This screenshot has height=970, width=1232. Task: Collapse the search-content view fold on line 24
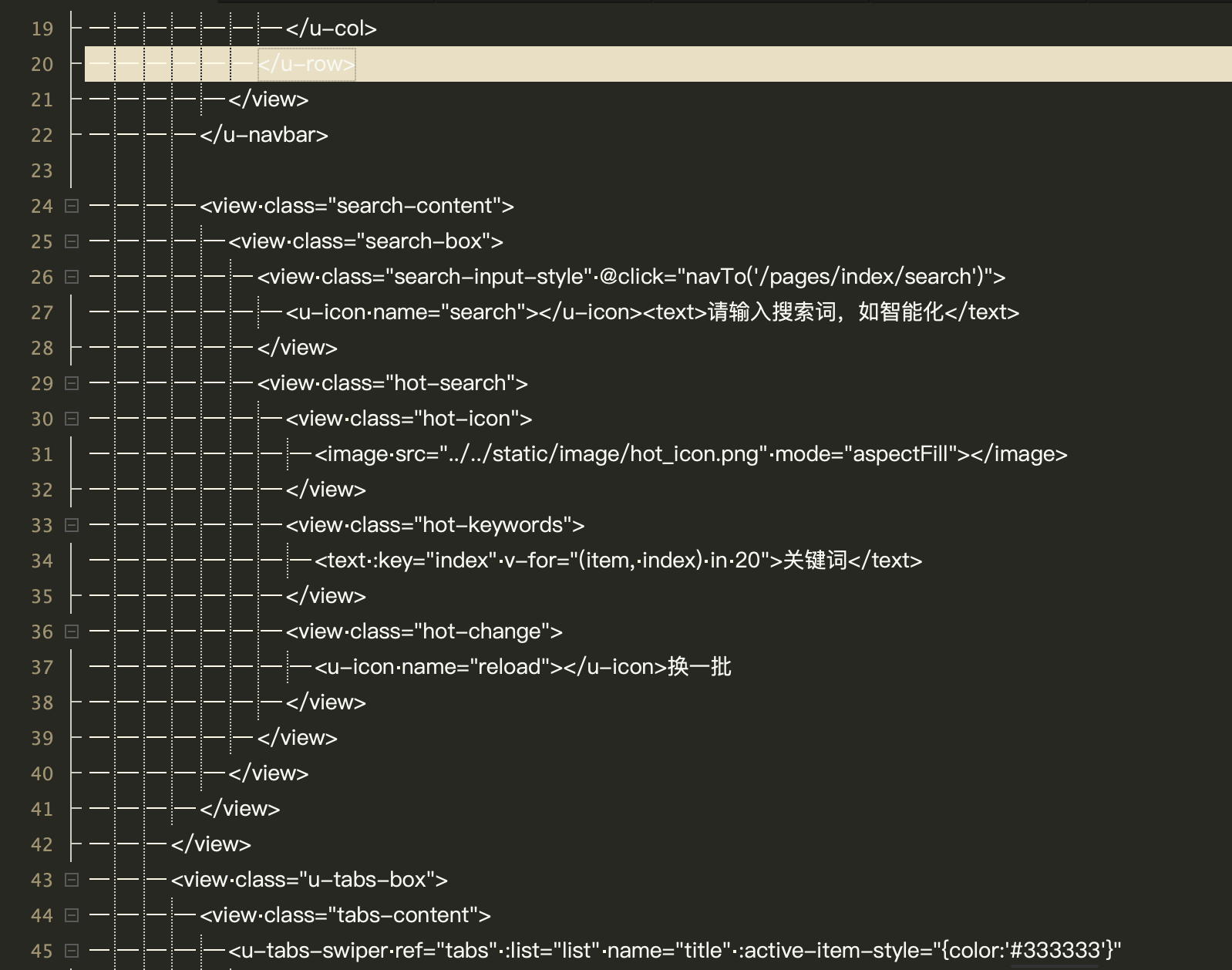pos(72,206)
